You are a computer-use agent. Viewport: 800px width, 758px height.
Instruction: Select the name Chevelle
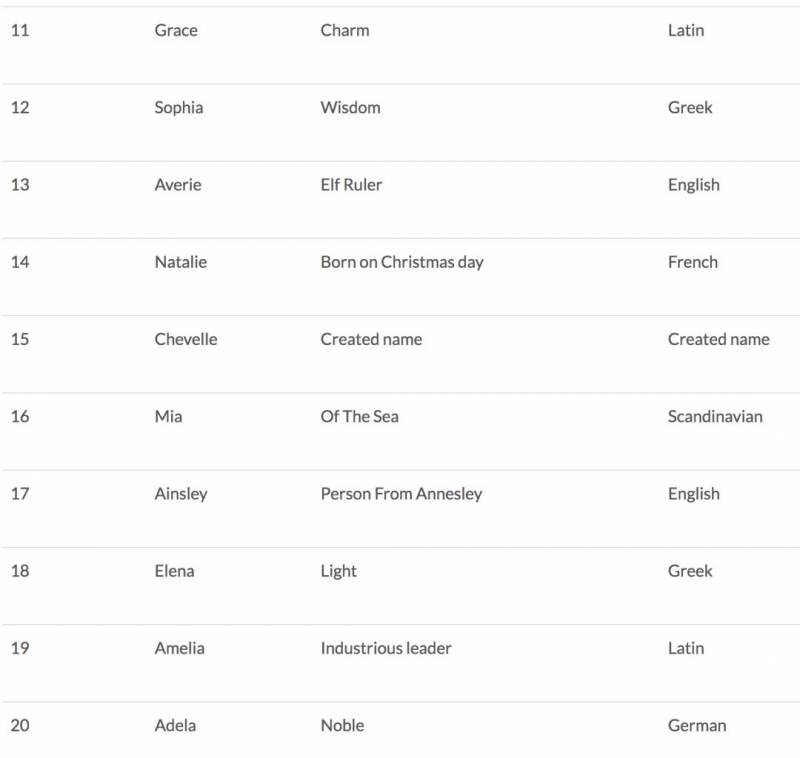[185, 339]
